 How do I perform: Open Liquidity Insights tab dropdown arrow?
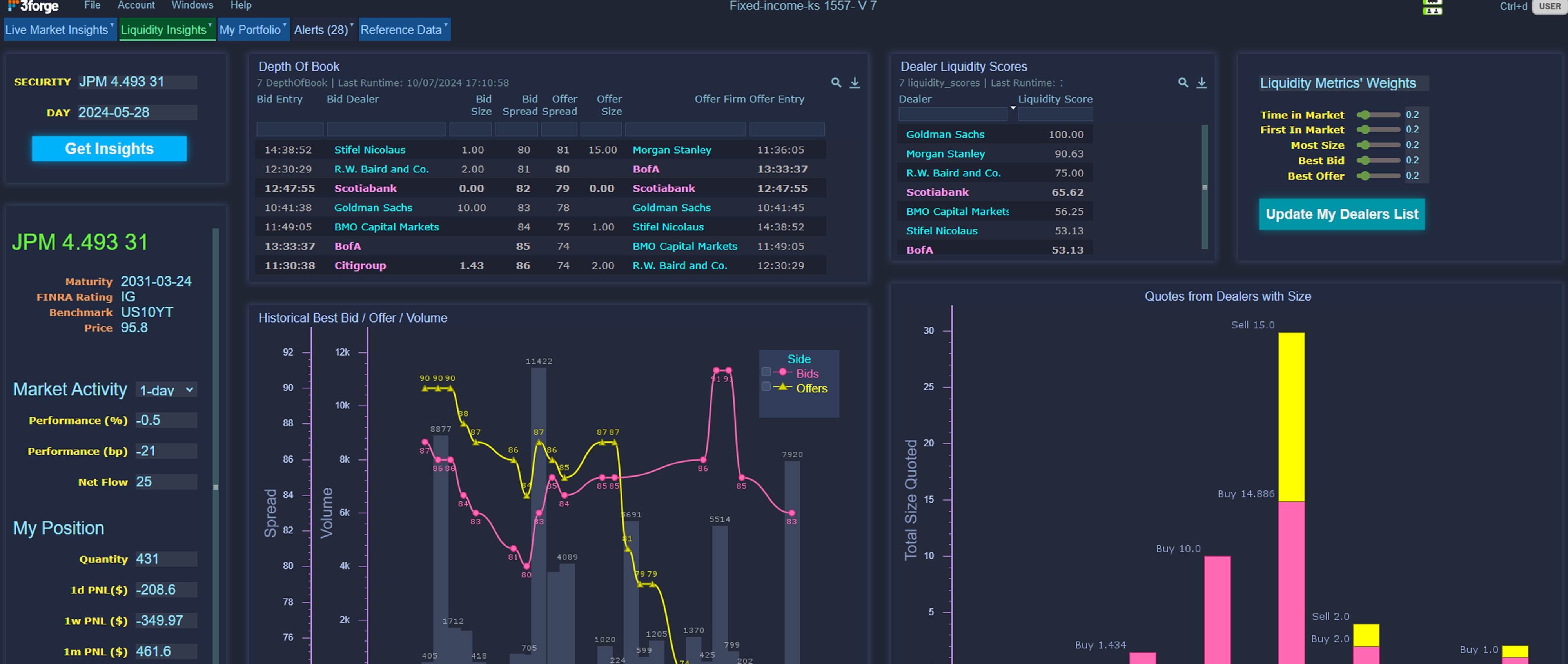click(x=211, y=25)
